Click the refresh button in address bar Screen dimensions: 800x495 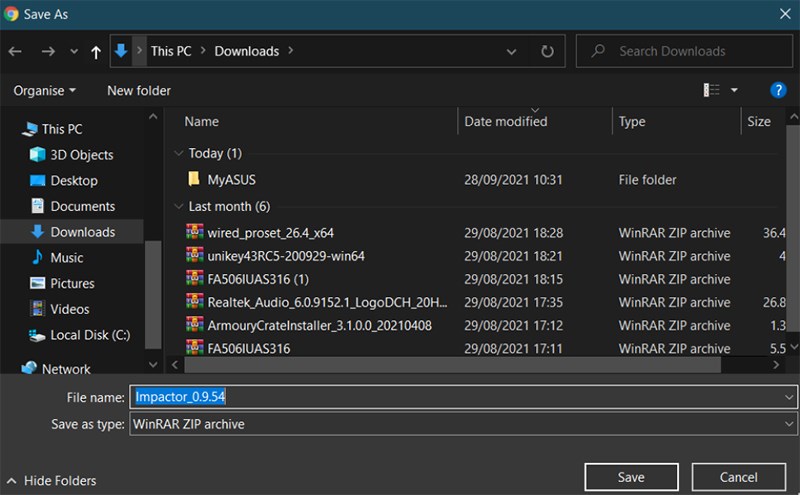pos(547,50)
